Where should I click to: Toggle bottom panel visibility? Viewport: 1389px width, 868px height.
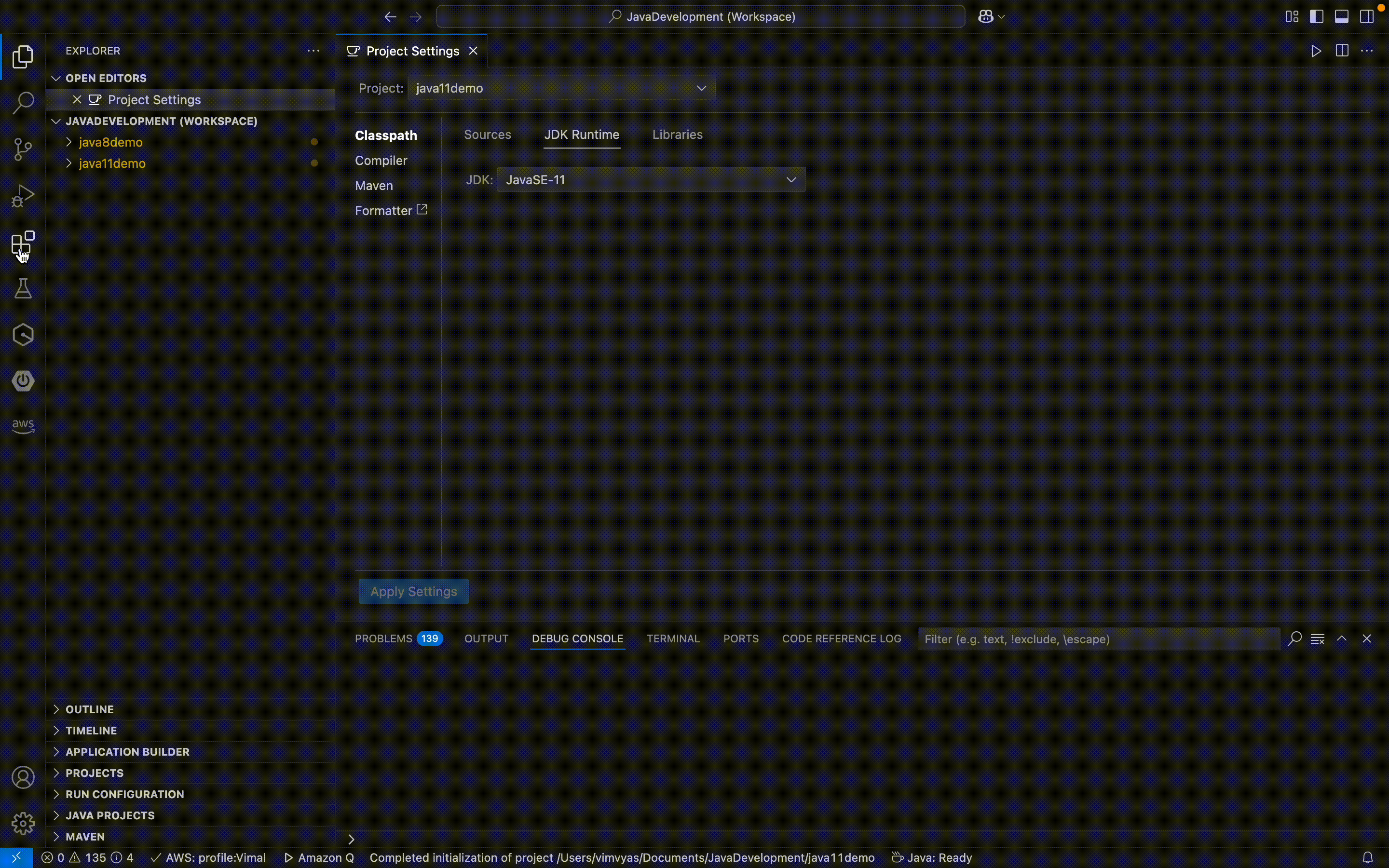(x=1342, y=16)
